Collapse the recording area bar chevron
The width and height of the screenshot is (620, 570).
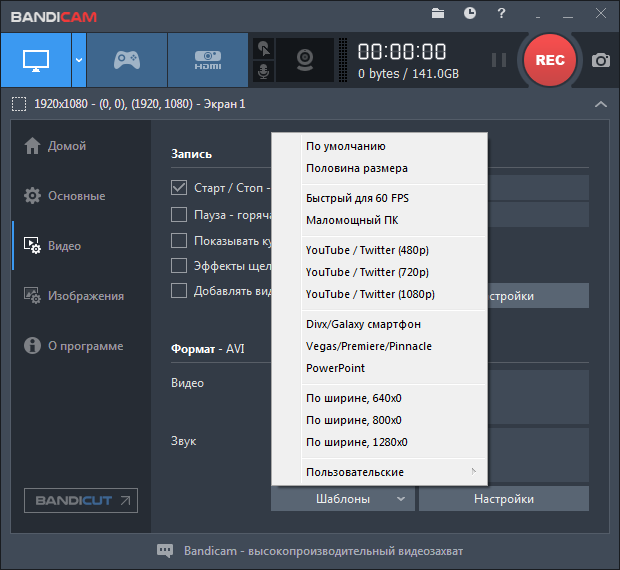pos(600,104)
